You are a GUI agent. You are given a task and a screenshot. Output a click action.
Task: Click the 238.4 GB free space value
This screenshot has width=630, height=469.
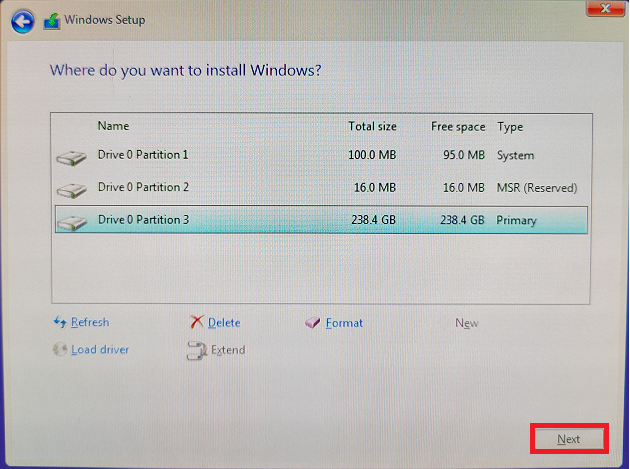point(462,220)
